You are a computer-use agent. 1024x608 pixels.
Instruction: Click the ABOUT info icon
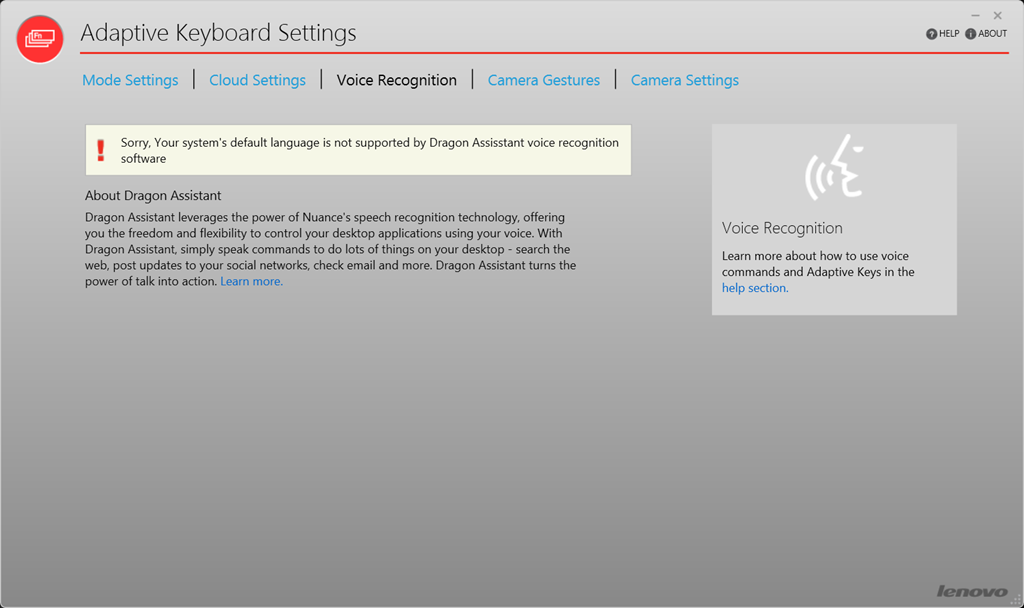pos(970,34)
